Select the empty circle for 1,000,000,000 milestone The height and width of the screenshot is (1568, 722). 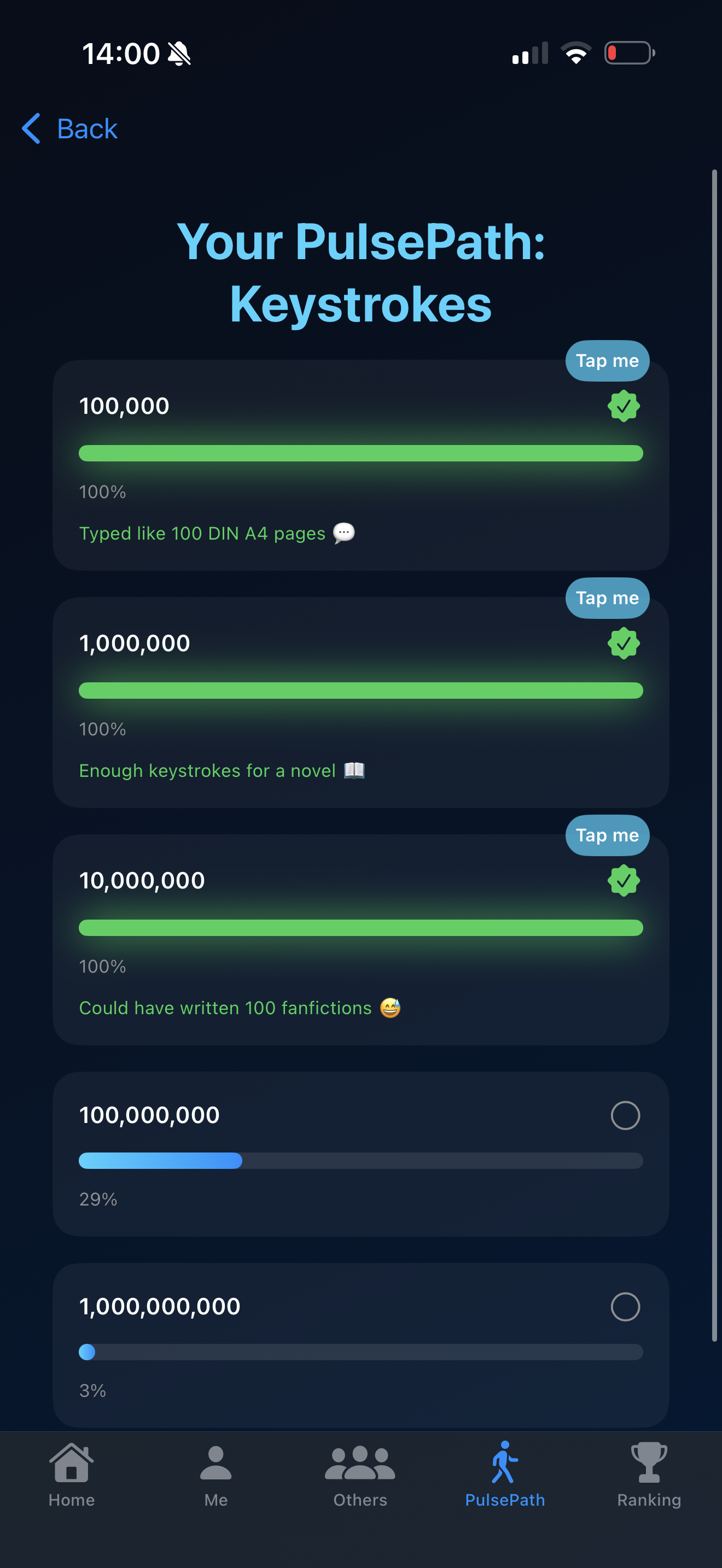pyautogui.click(x=625, y=1306)
